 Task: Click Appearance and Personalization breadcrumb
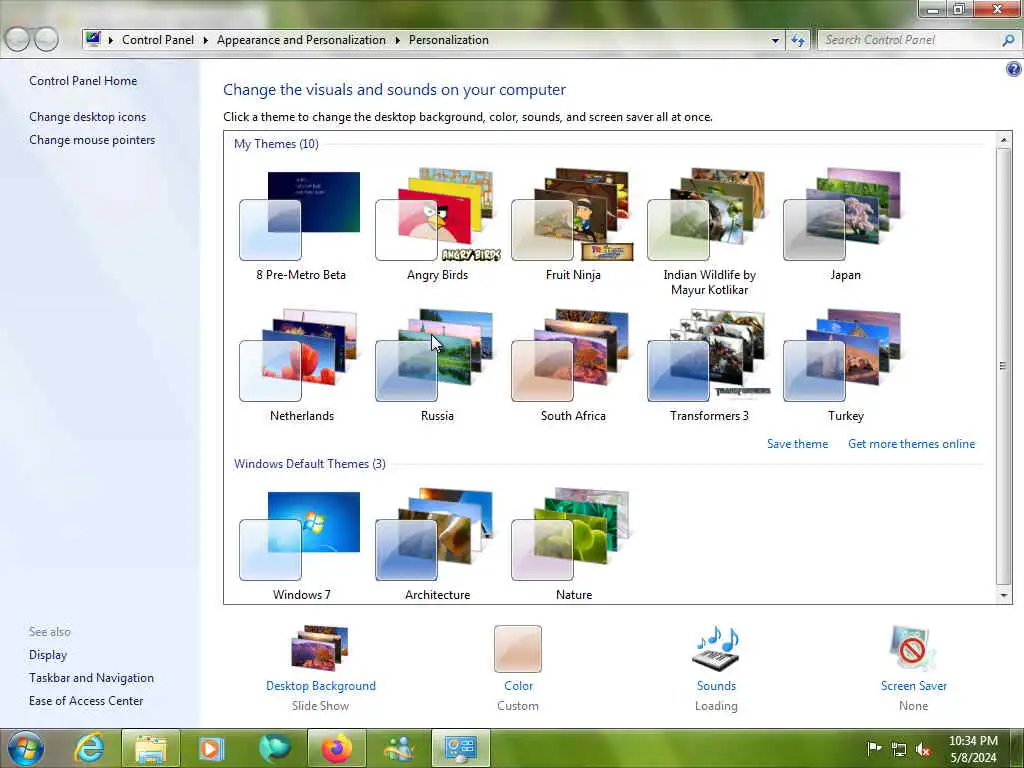301,40
